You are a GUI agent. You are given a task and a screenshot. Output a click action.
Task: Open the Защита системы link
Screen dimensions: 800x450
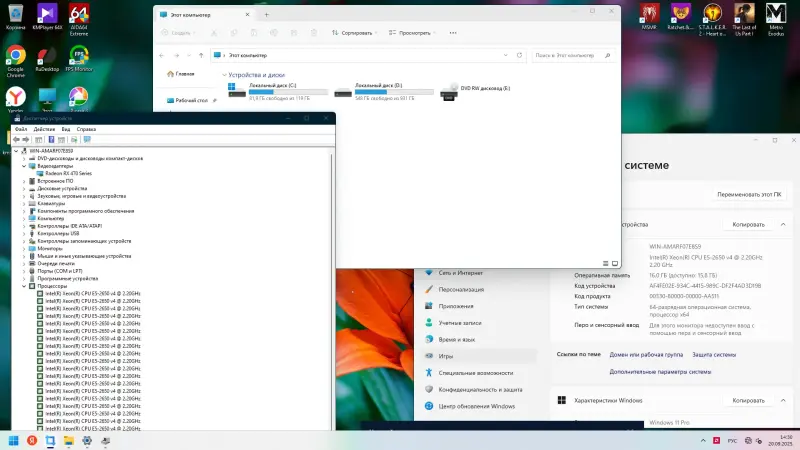coord(714,355)
